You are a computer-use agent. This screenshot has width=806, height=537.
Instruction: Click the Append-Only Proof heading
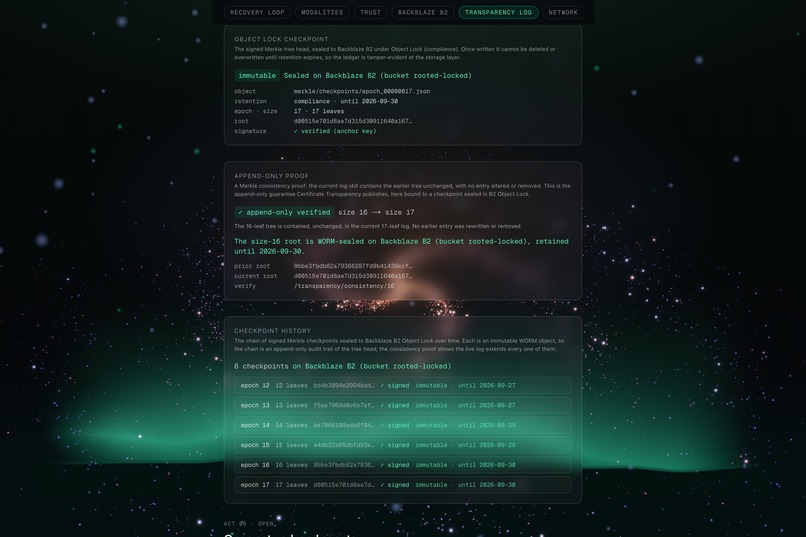(271, 176)
